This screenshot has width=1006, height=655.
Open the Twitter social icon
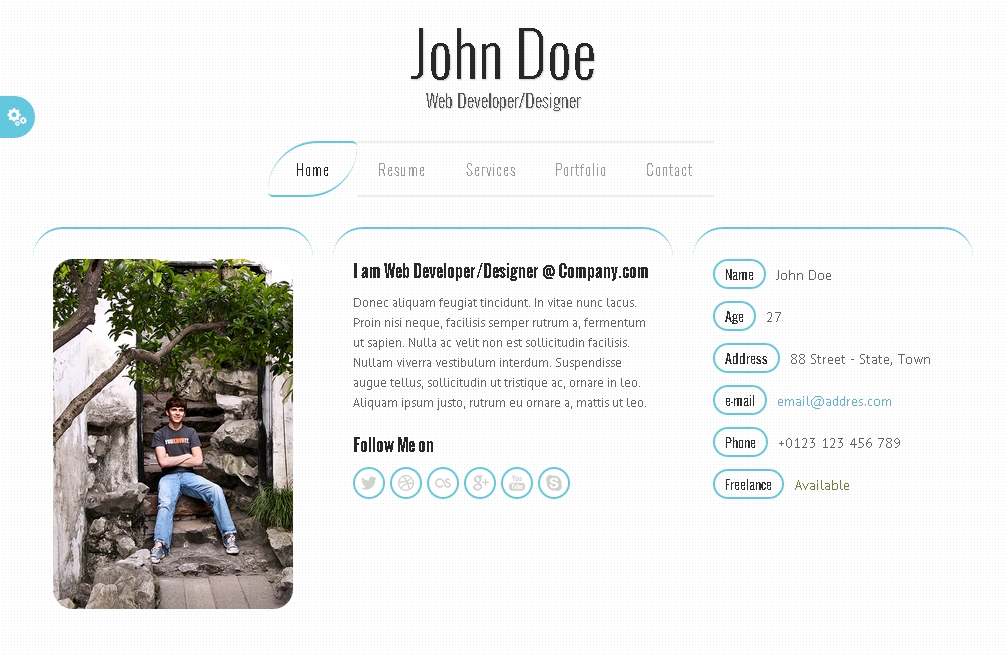pos(369,483)
